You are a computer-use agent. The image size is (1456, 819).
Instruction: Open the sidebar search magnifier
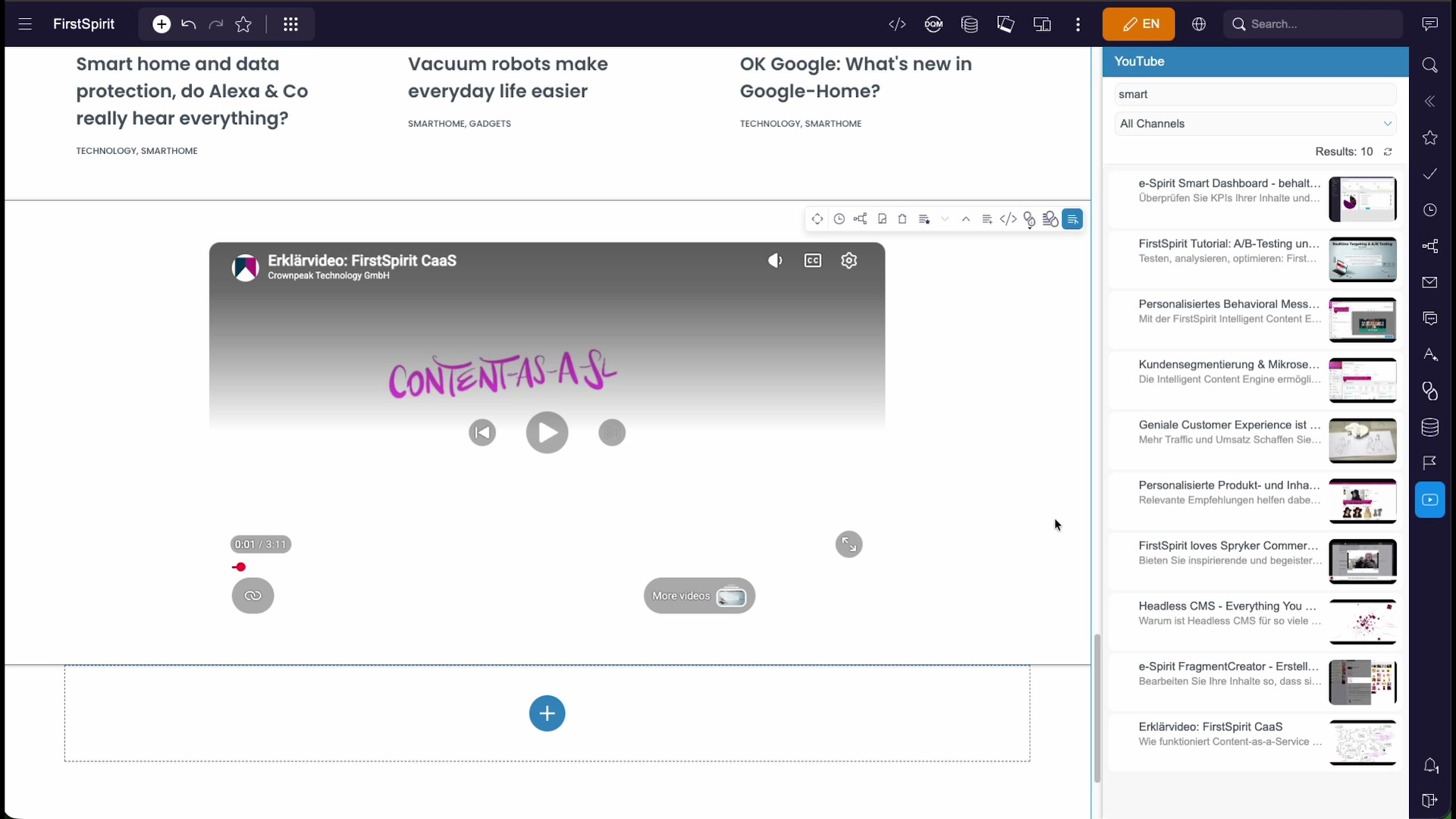(x=1430, y=65)
